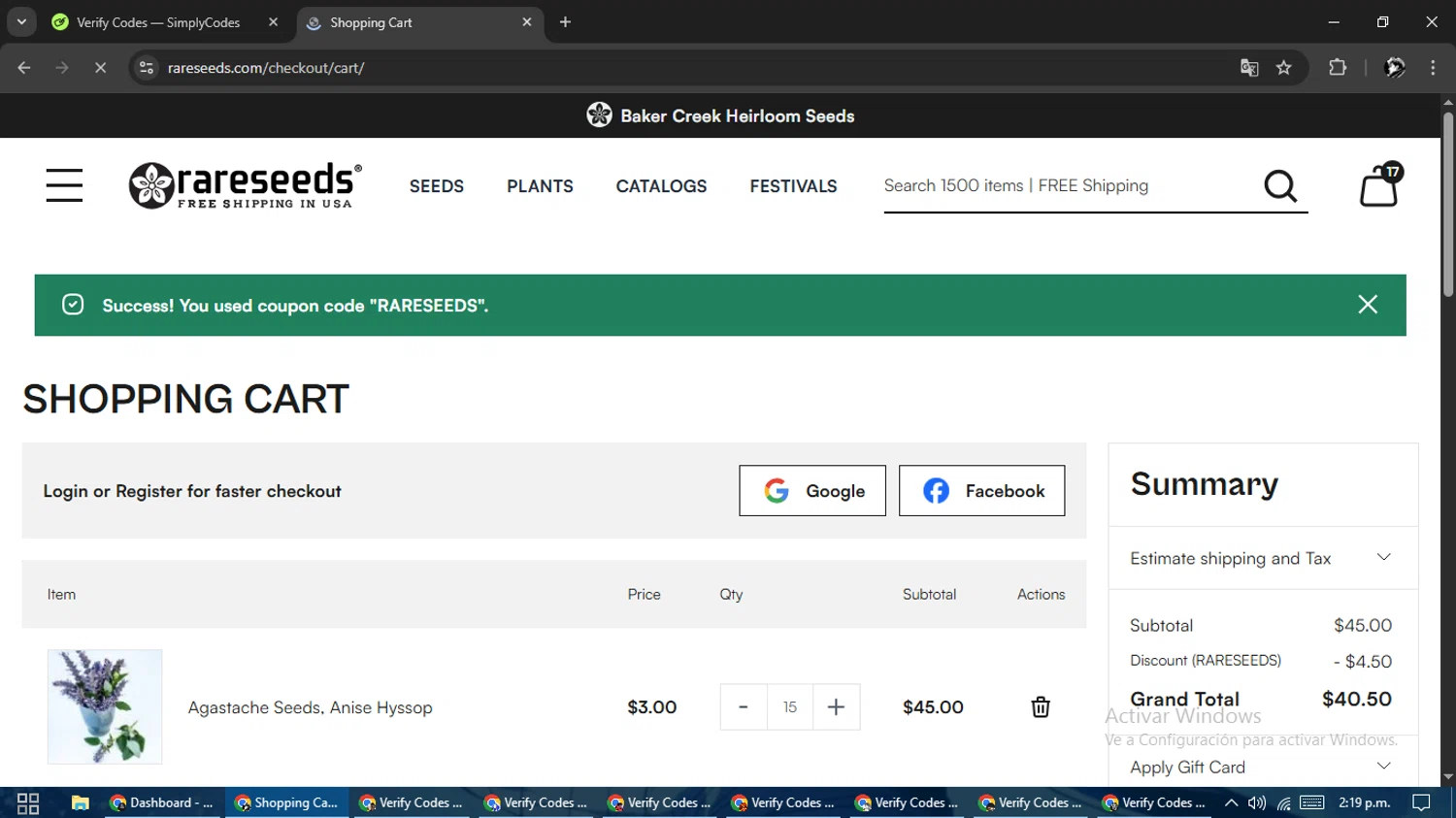Open the tab search dropdown arrow
Image resolution: width=1456 pixels, height=818 pixels.
coord(21,22)
